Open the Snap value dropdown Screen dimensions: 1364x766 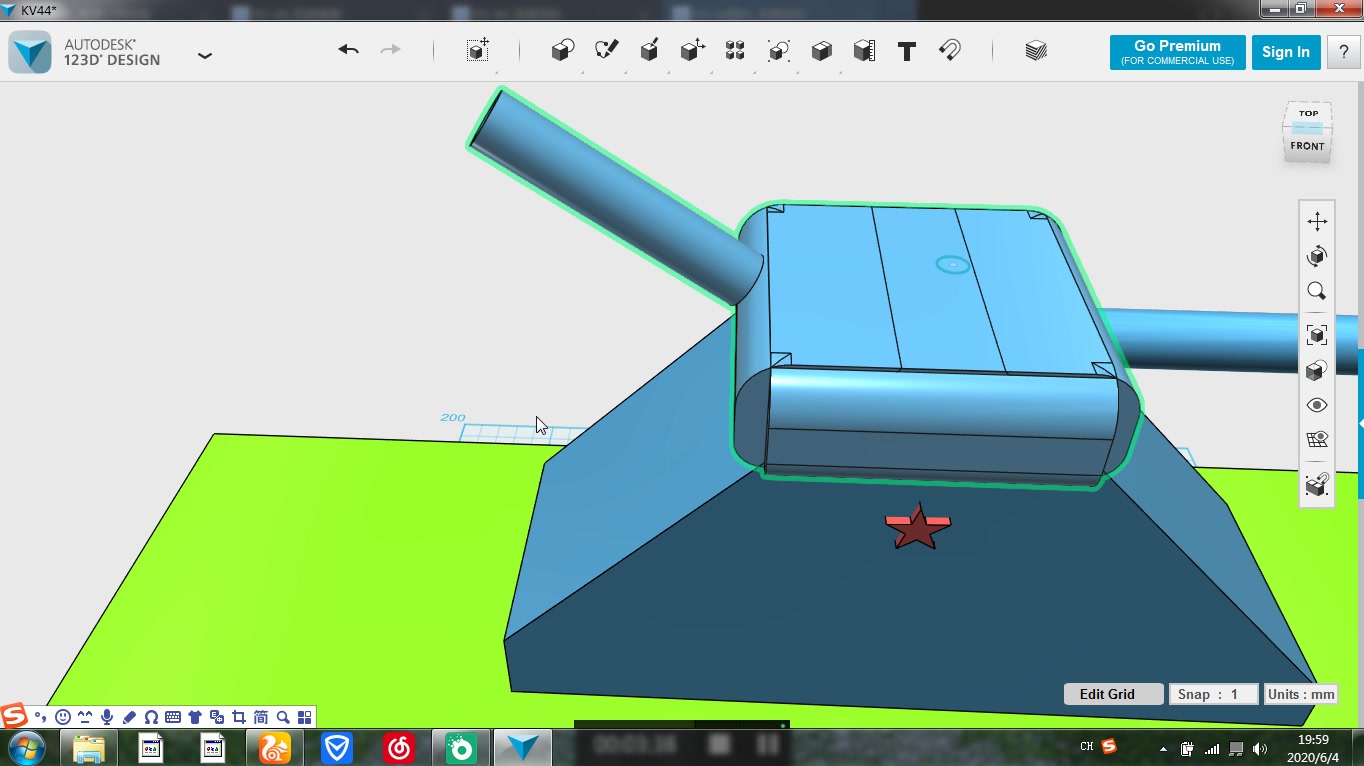coord(1213,694)
